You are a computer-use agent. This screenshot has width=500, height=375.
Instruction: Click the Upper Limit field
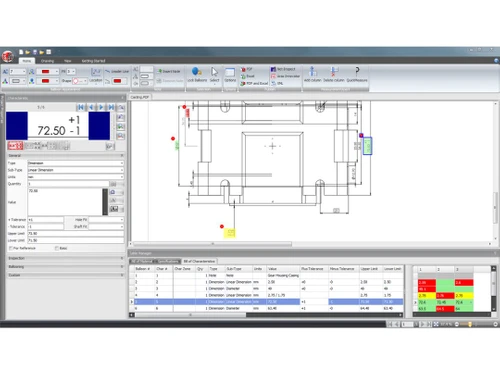(76, 234)
